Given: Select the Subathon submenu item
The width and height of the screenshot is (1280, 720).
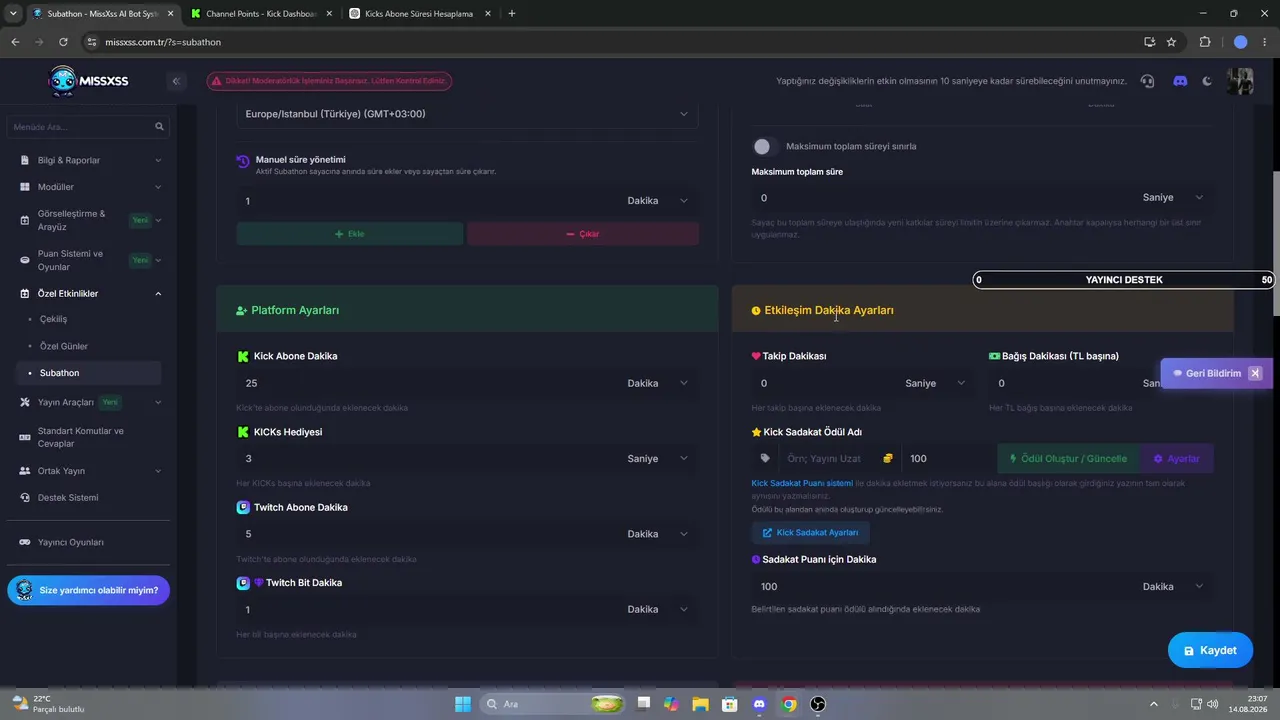Looking at the screenshot, I should [x=88, y=373].
